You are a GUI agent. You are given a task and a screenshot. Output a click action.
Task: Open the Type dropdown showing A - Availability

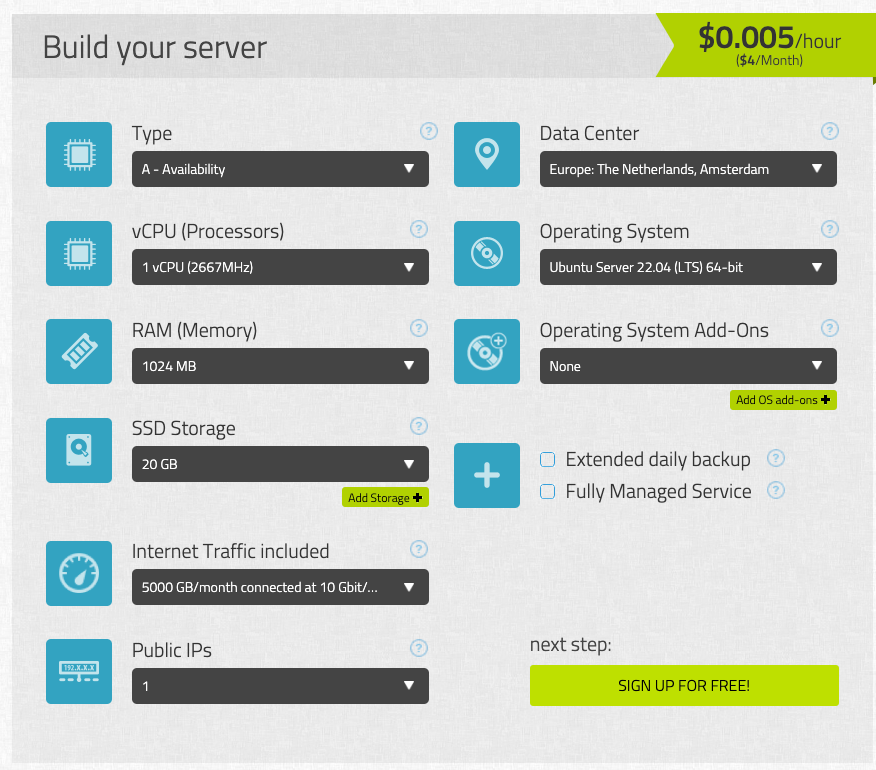point(280,169)
